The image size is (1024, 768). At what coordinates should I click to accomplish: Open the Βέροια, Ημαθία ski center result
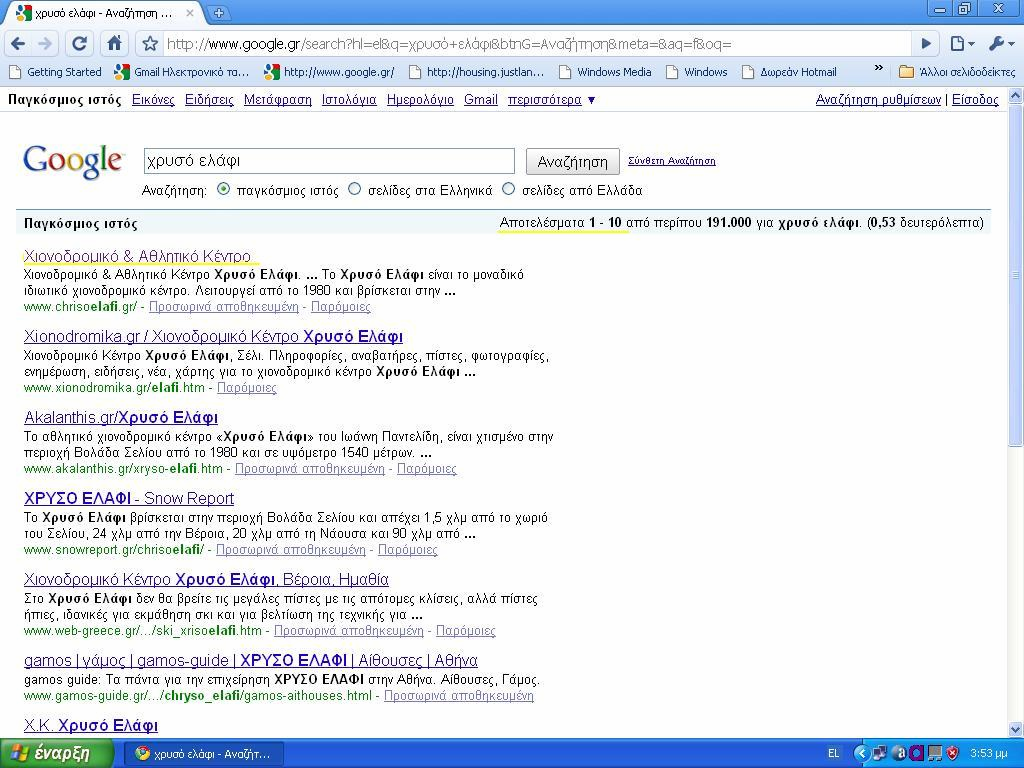(x=206, y=579)
